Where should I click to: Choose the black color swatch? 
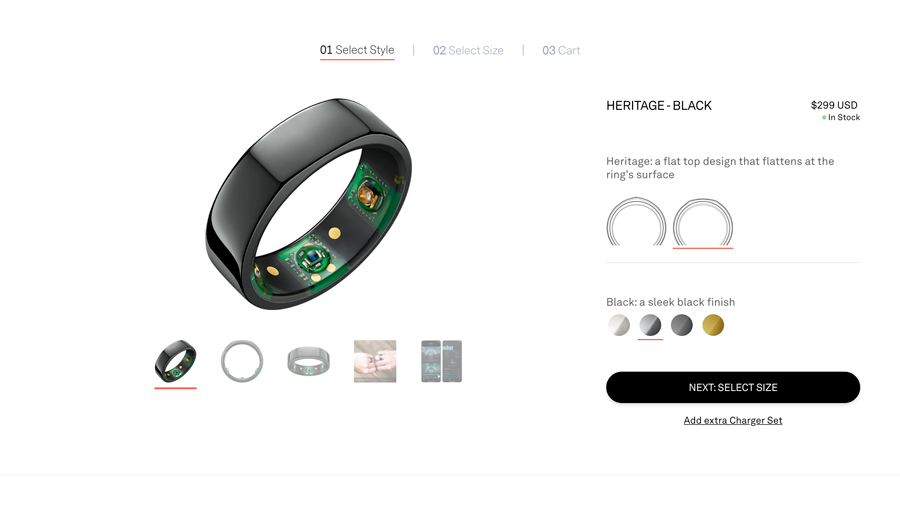[650, 325]
